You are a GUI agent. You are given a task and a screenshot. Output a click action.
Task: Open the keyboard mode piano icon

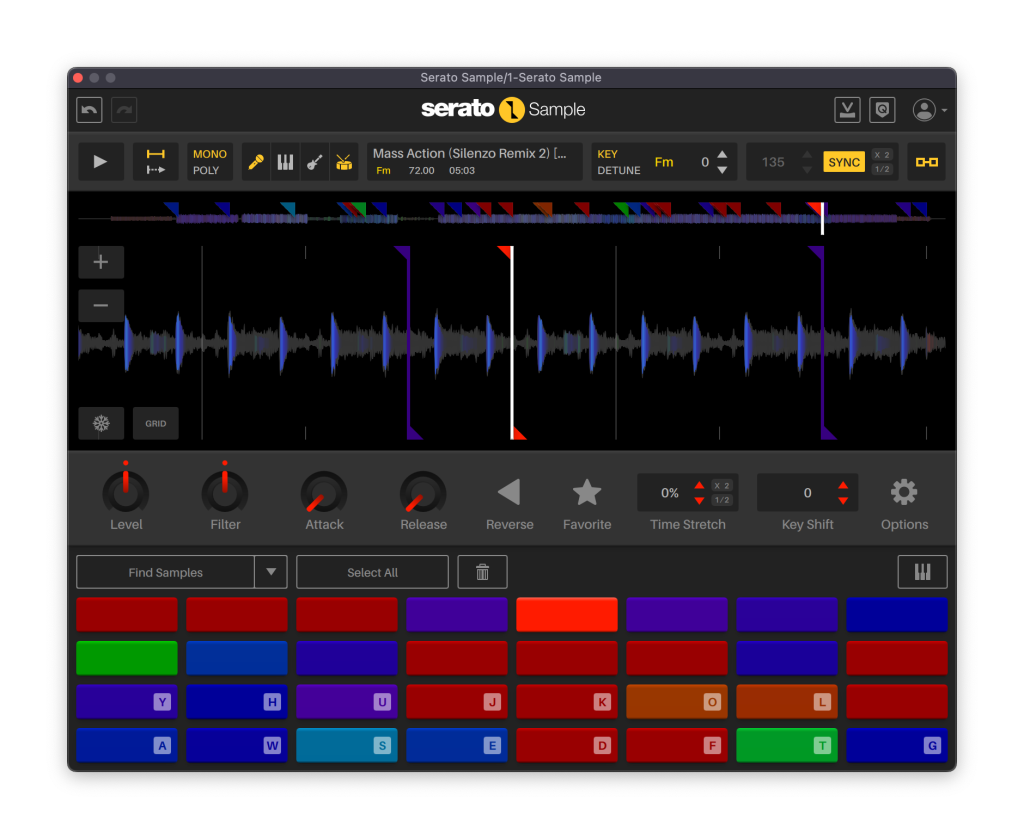coord(922,572)
